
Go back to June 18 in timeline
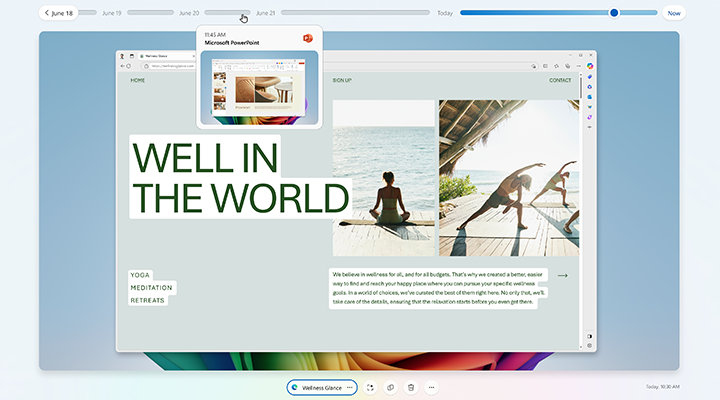click(58, 13)
